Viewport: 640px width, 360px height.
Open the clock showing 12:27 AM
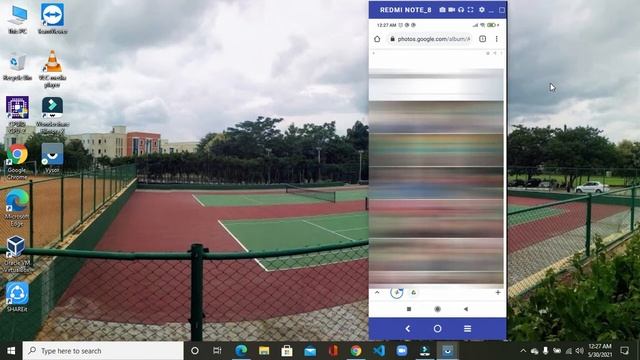coord(600,351)
